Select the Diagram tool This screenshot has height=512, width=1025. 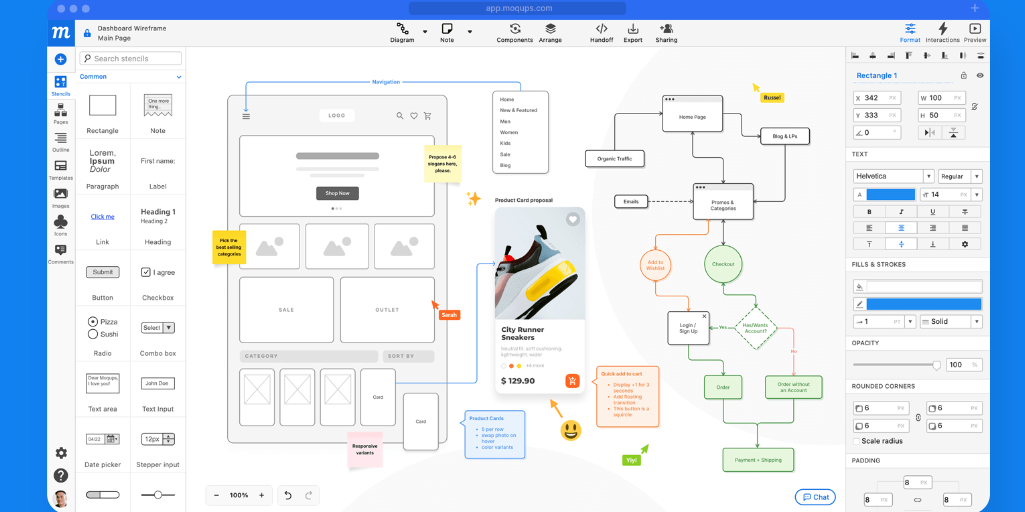[x=402, y=33]
